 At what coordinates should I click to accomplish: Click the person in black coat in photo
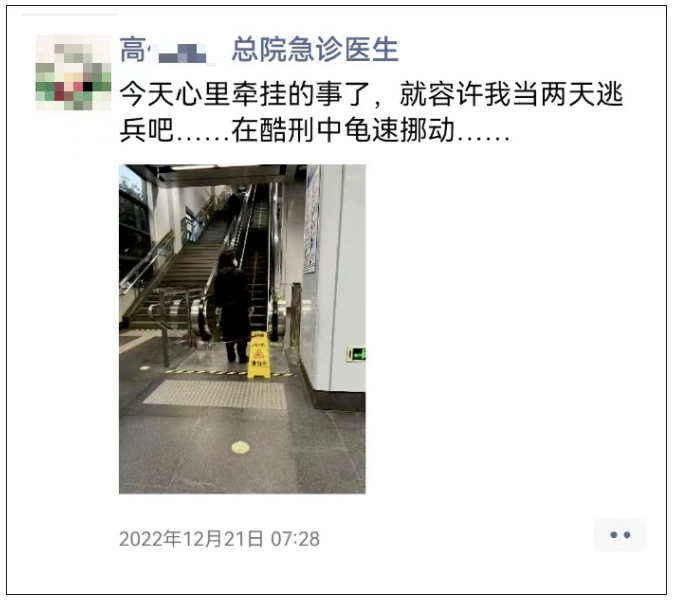click(x=232, y=307)
